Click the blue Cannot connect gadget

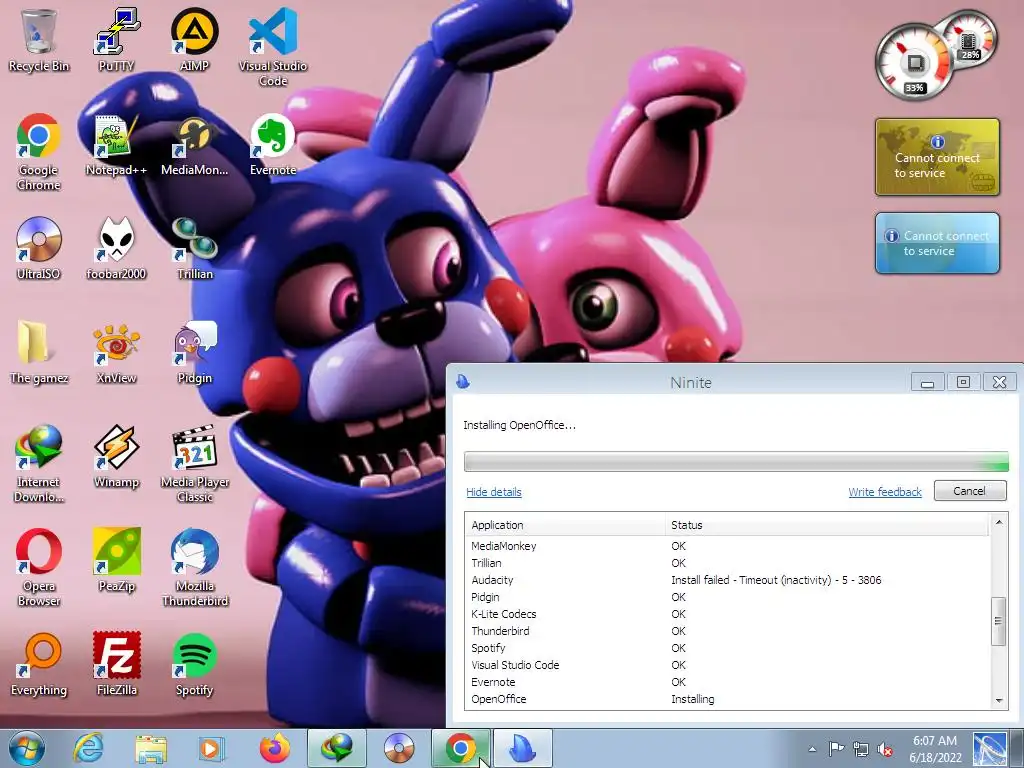(937, 243)
